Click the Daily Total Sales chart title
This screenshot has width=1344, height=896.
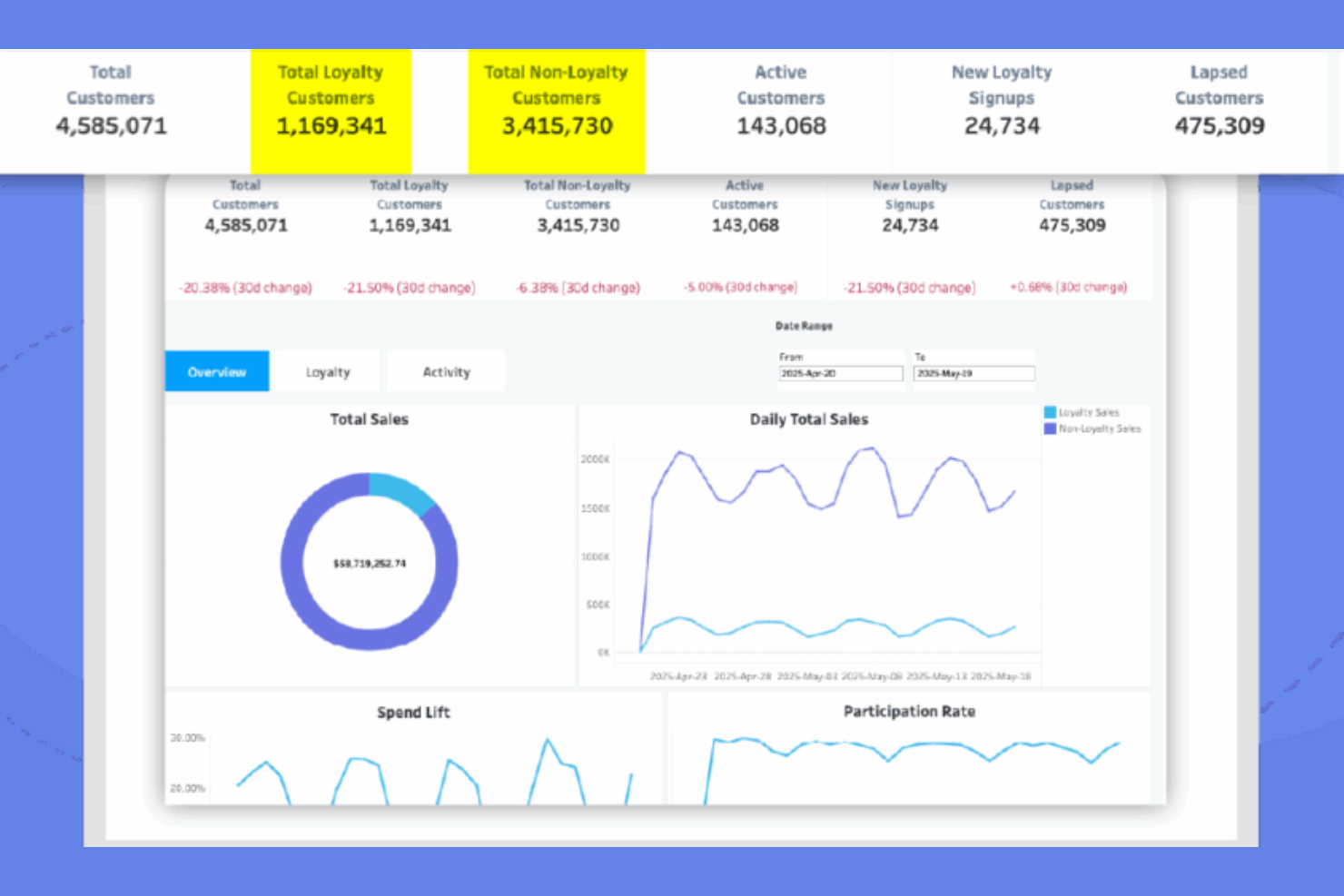coord(809,419)
